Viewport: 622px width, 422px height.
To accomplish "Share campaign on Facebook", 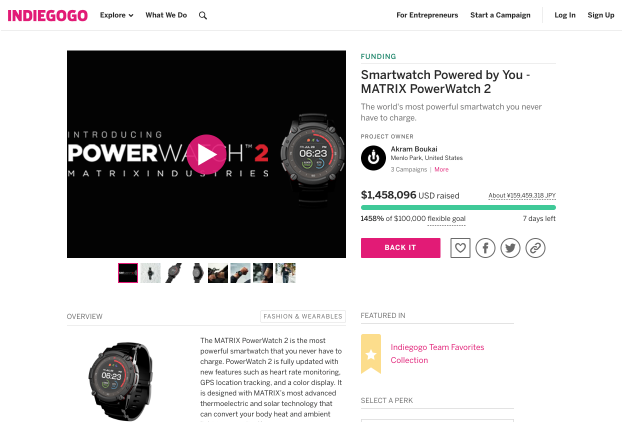I will (x=485, y=248).
